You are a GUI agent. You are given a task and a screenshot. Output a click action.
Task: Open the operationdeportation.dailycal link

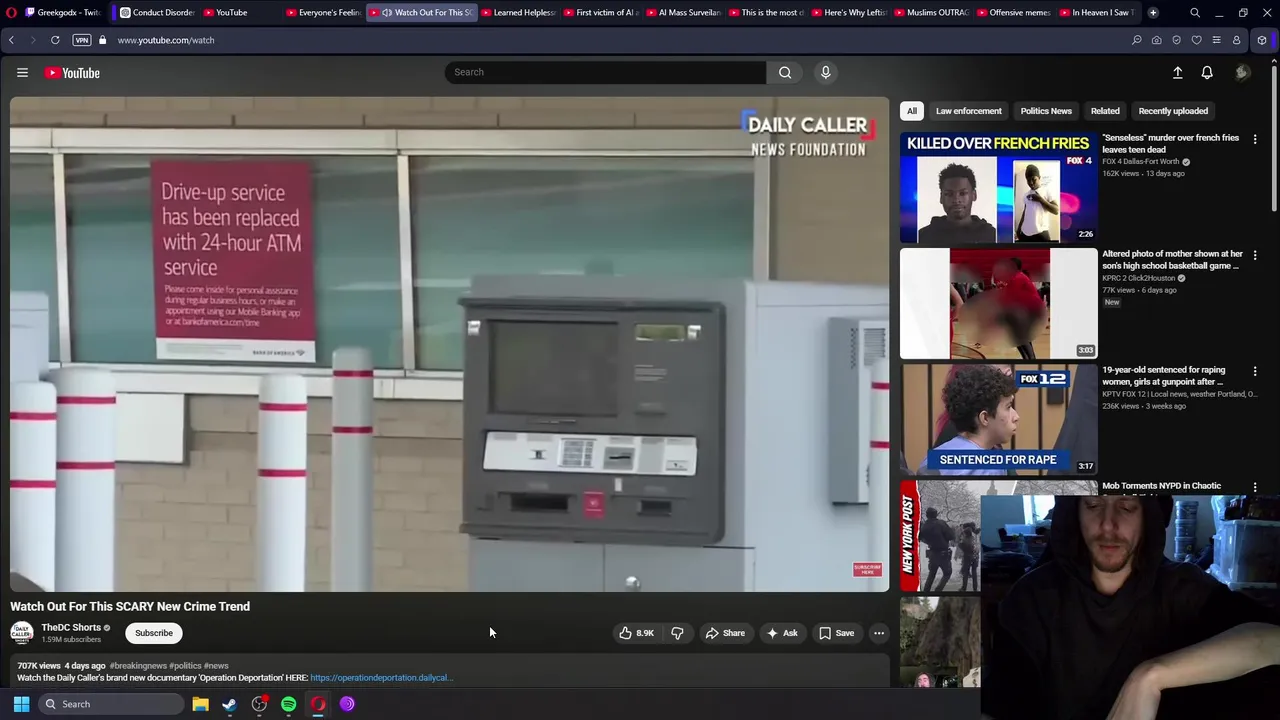381,678
